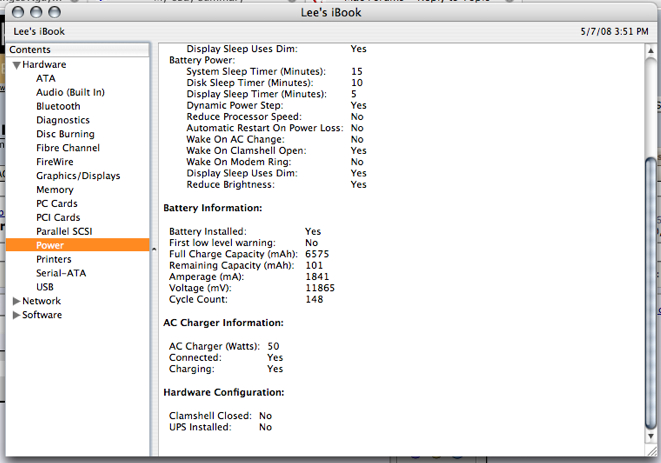The height and width of the screenshot is (463, 661).
Task: Select ATA in the Hardware list
Action: pos(46,78)
